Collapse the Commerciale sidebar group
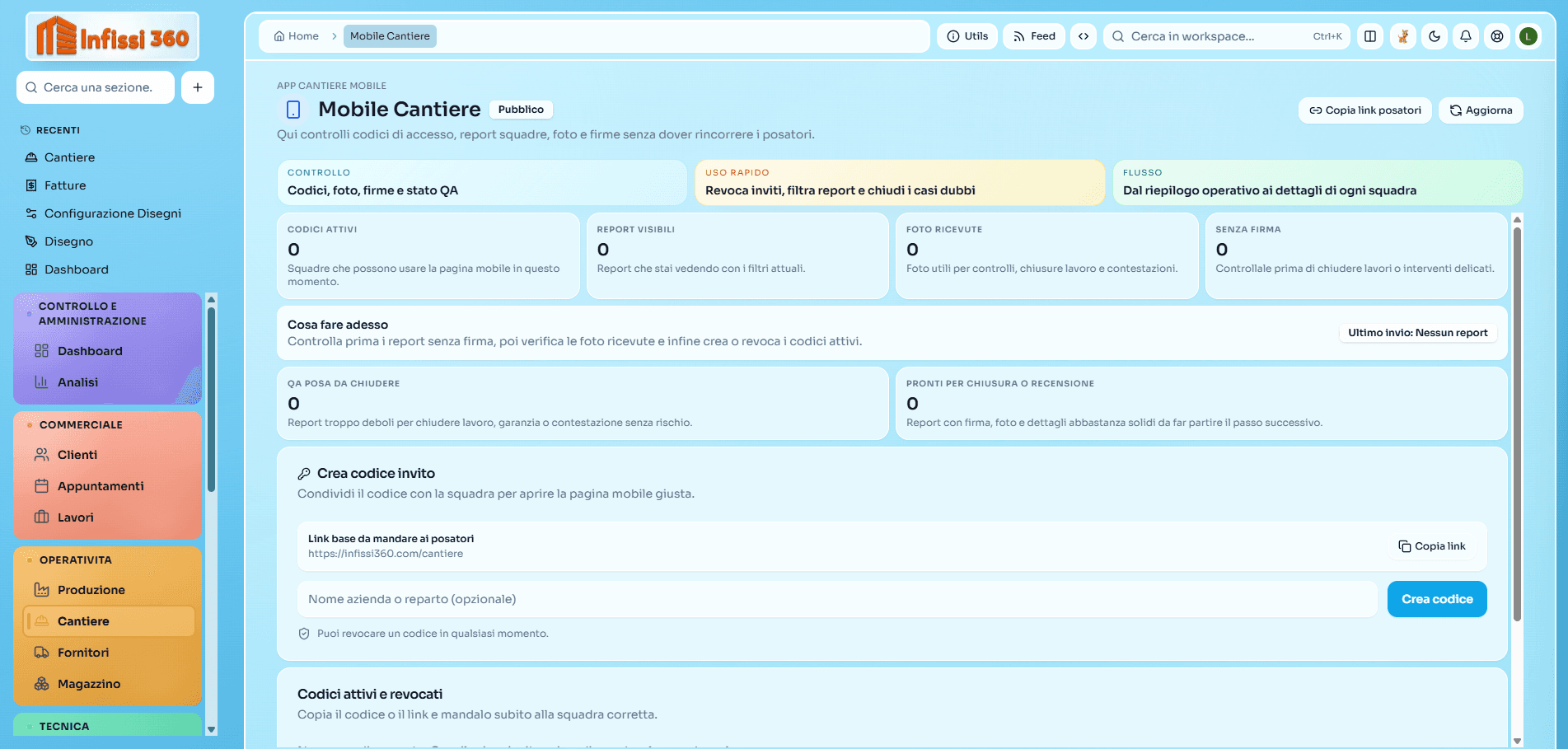This screenshot has width=1568, height=749. click(81, 424)
